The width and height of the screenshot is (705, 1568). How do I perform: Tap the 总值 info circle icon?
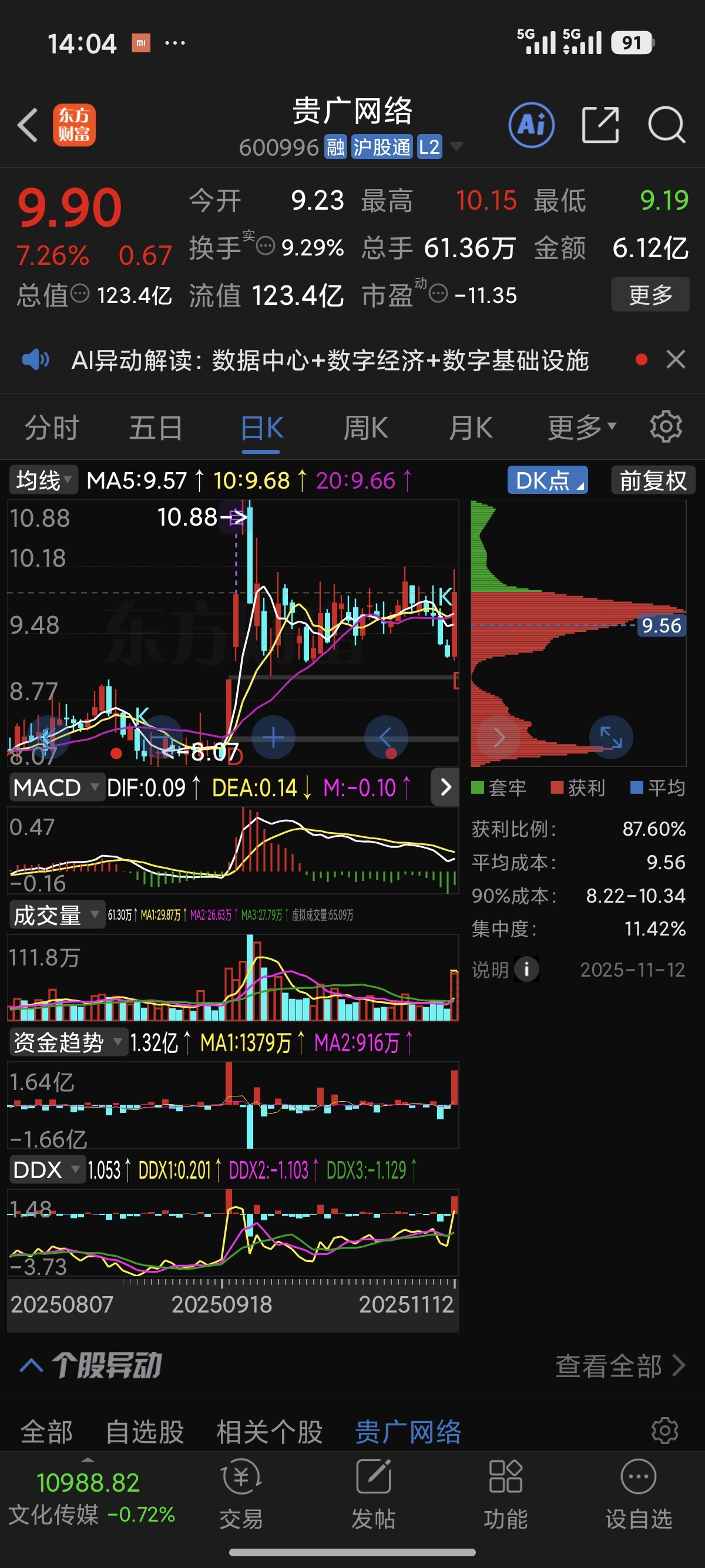tap(80, 294)
